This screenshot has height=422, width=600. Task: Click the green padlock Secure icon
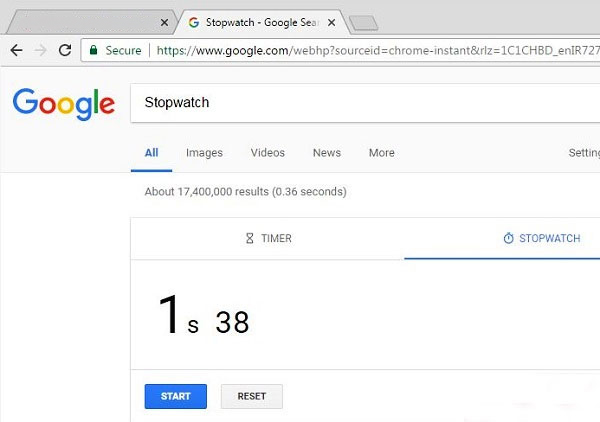[x=93, y=50]
